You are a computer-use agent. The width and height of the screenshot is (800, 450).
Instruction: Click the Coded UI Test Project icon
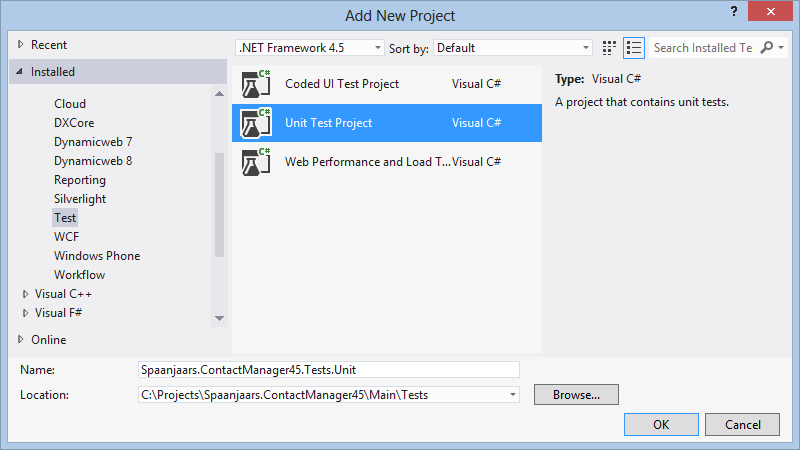point(256,84)
